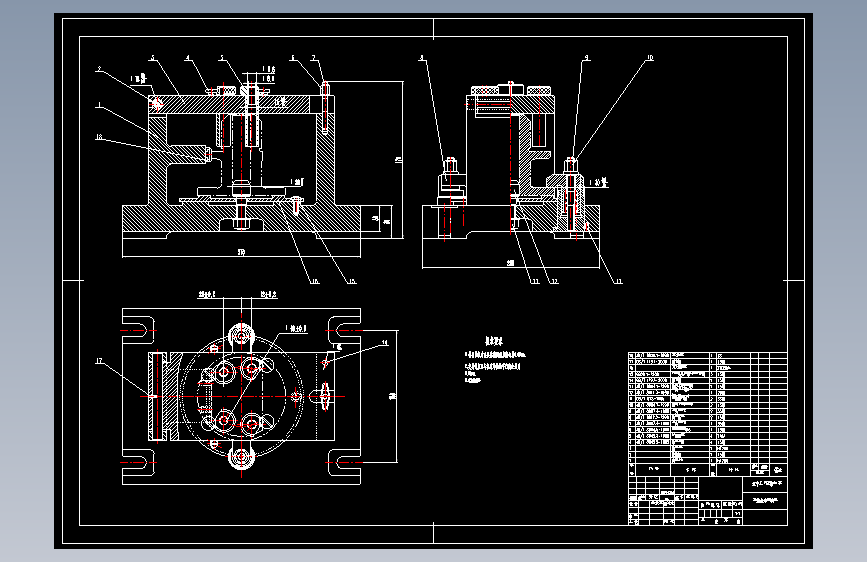
Task: Select part balloon number 4 above front view
Action: click(x=188, y=58)
